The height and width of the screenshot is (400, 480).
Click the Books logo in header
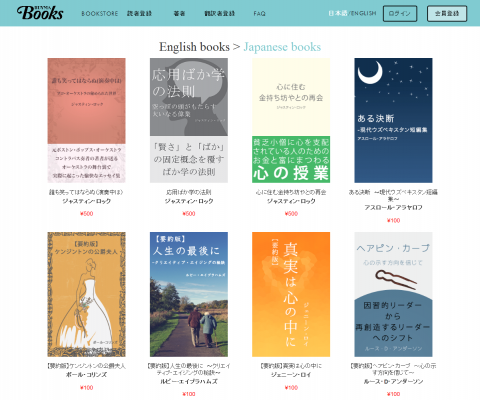pyautogui.click(x=40, y=13)
